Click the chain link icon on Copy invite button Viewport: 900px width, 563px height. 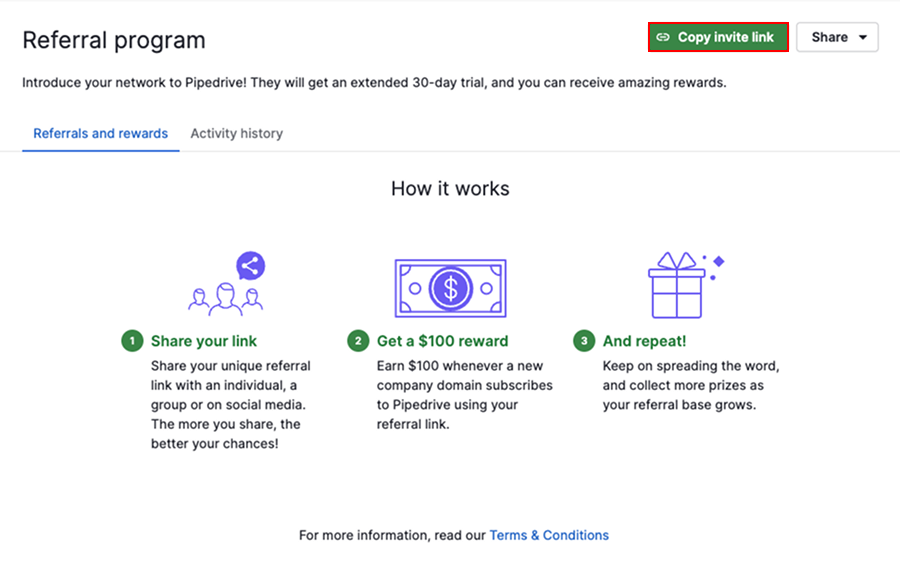tap(662, 38)
